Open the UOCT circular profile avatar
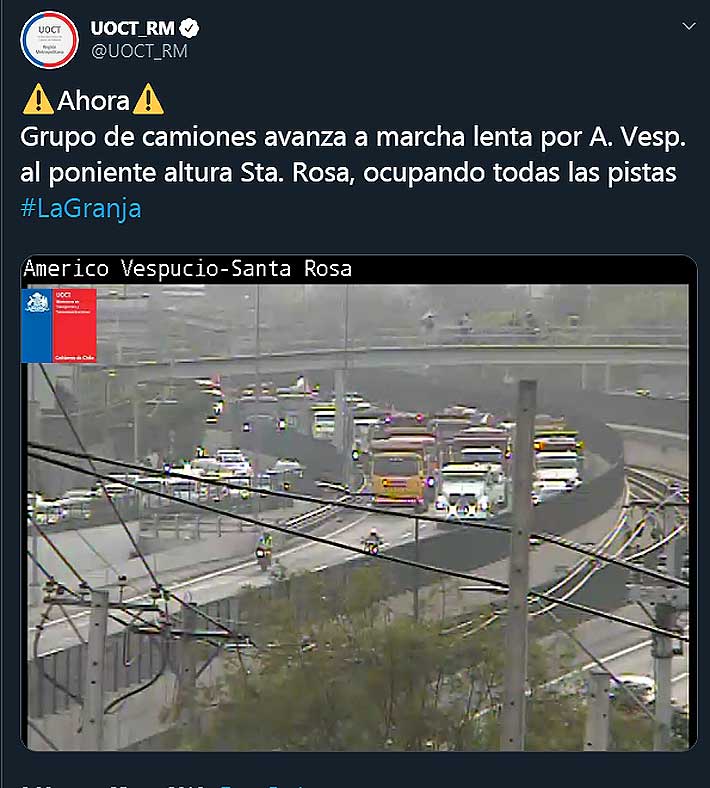The height and width of the screenshot is (788, 710). pyautogui.click(x=49, y=40)
